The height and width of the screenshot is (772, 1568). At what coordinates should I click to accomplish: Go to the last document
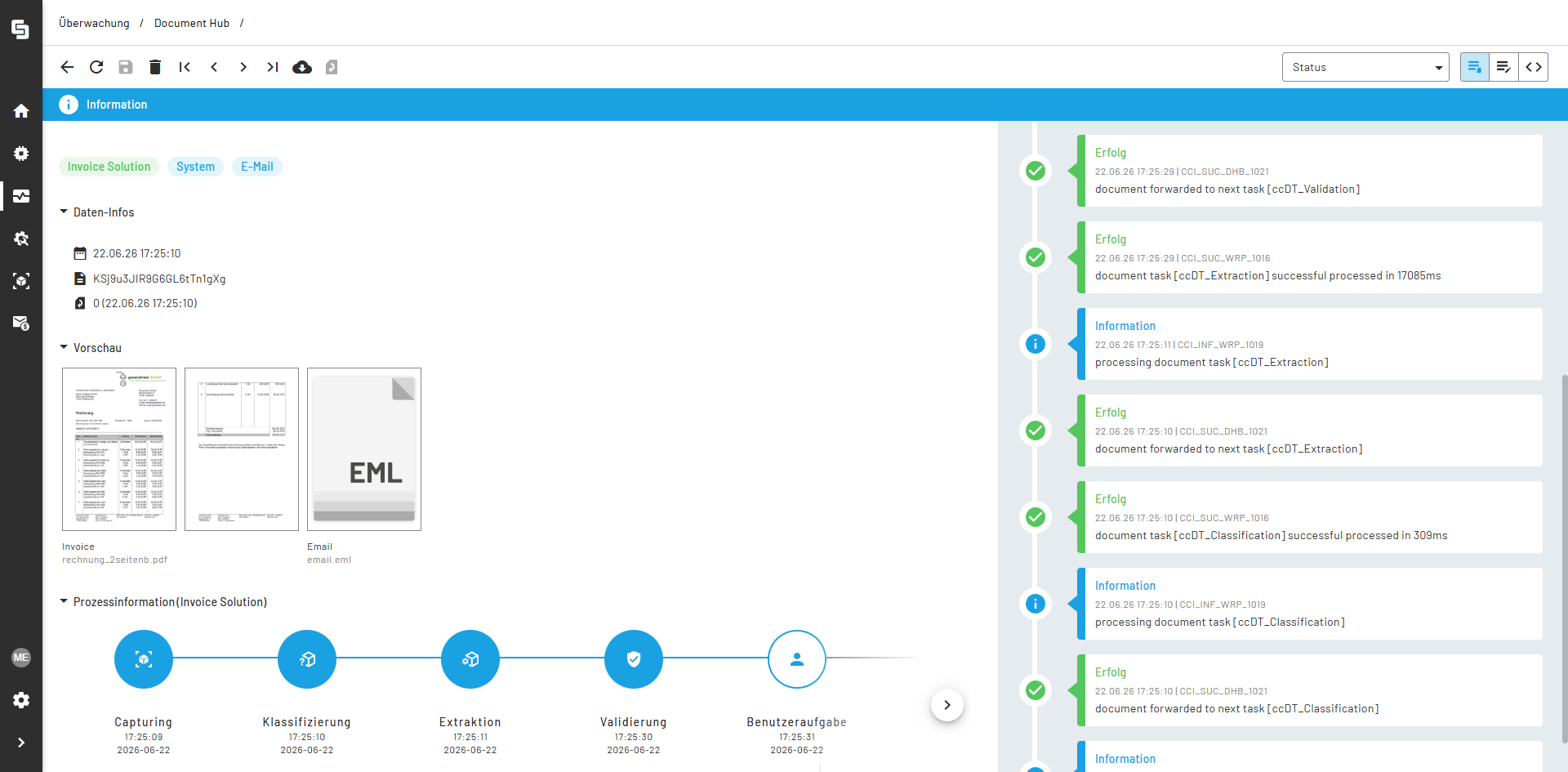pyautogui.click(x=273, y=67)
